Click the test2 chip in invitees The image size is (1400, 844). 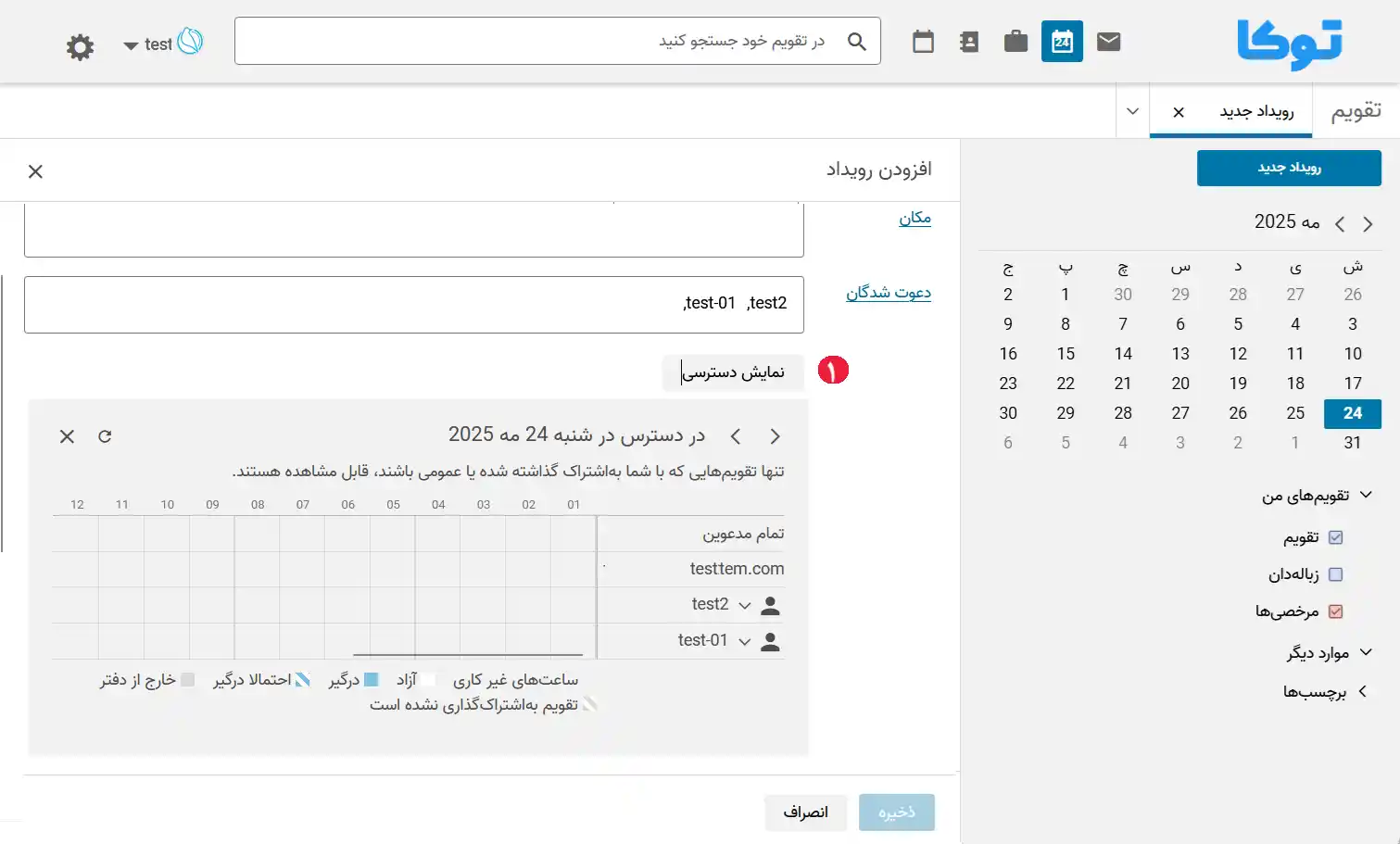coord(766,303)
